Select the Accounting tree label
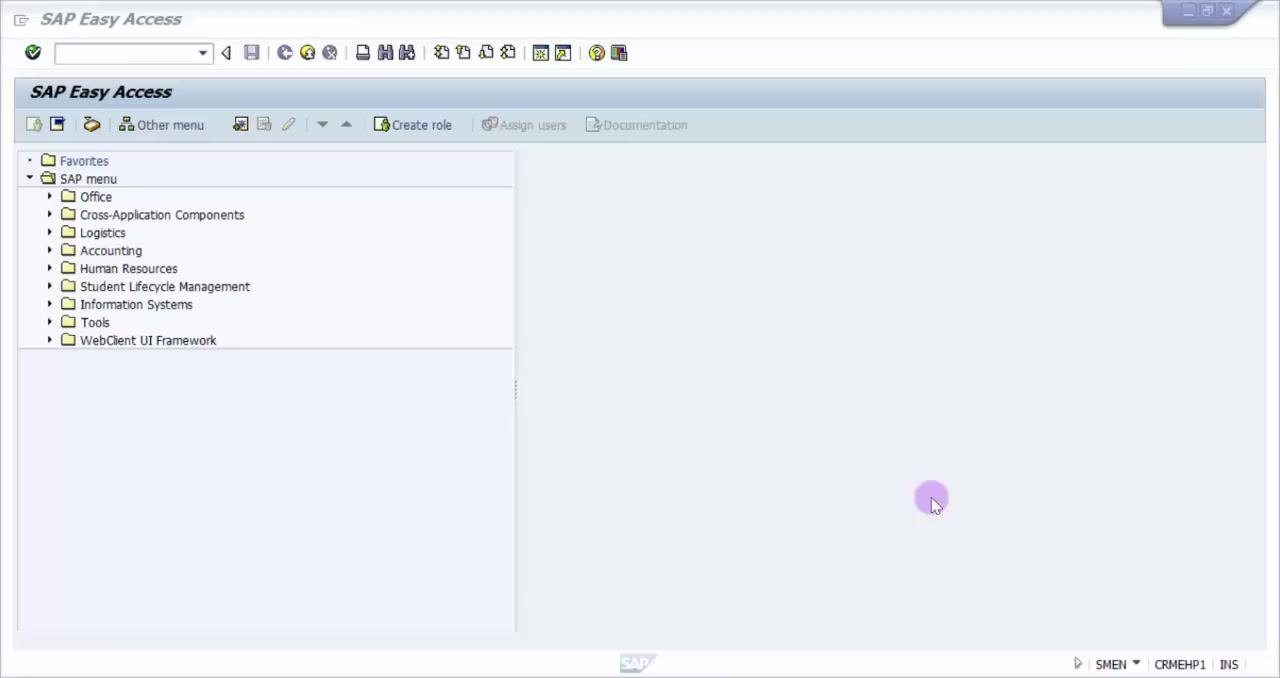This screenshot has height=678, width=1280. (x=111, y=251)
